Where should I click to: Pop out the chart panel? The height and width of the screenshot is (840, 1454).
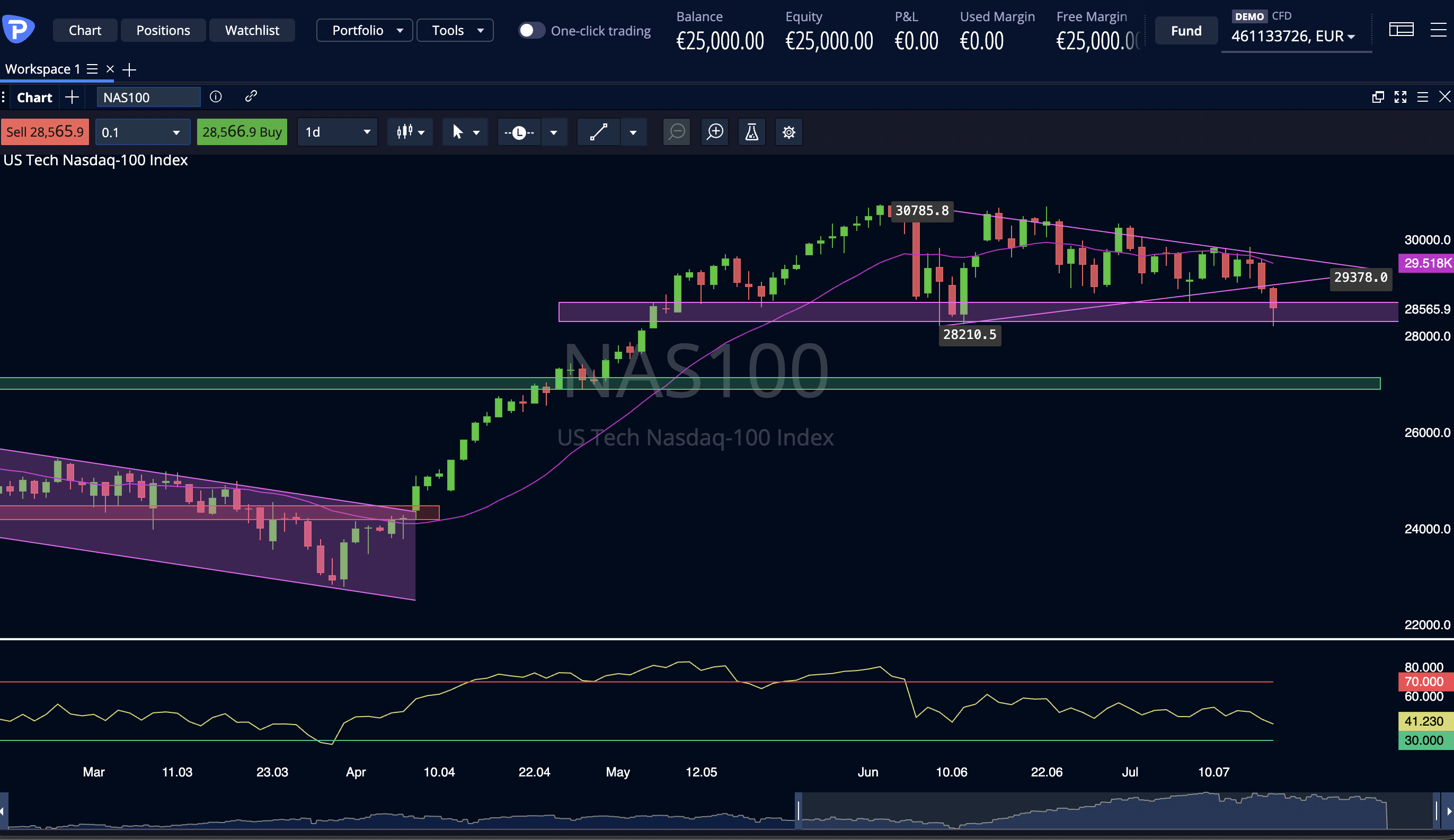pos(1378,97)
